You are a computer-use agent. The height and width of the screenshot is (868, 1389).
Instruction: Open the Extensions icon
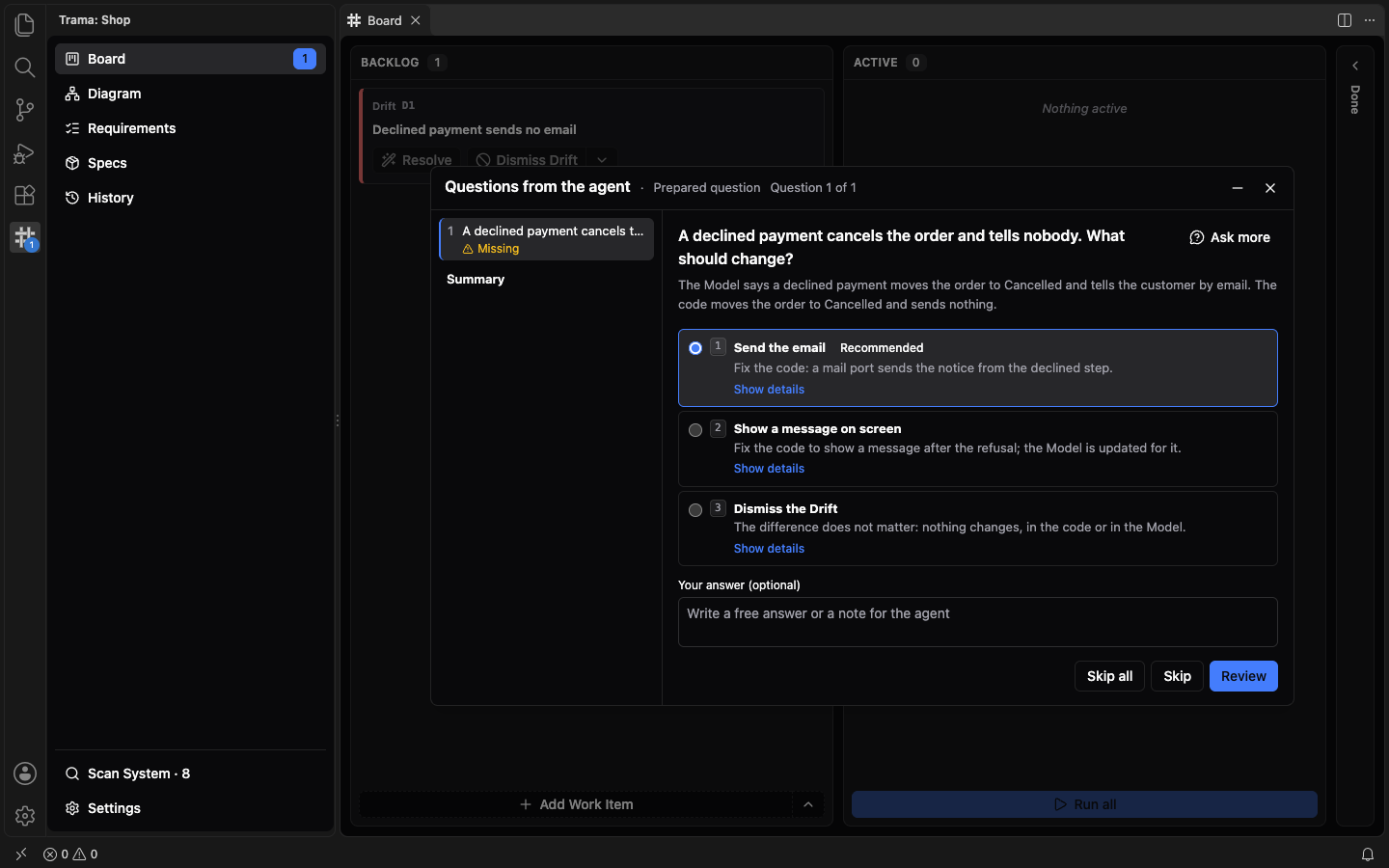[25, 195]
